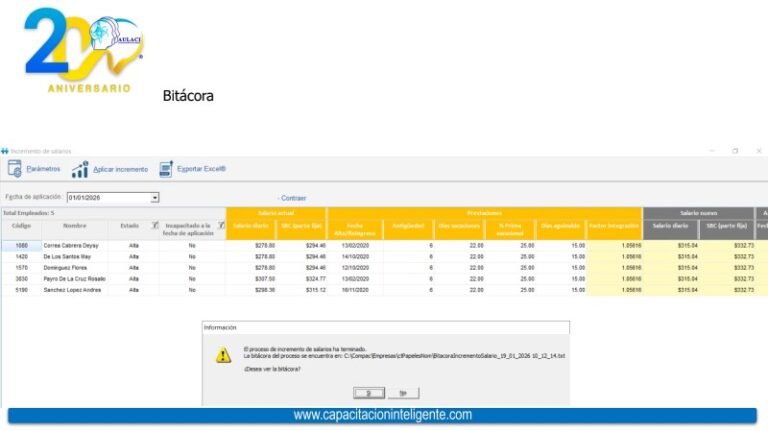Screen dimensions: 768x431
Task: Select the row Correa Cabrera Deysy
Action: pos(384,245)
